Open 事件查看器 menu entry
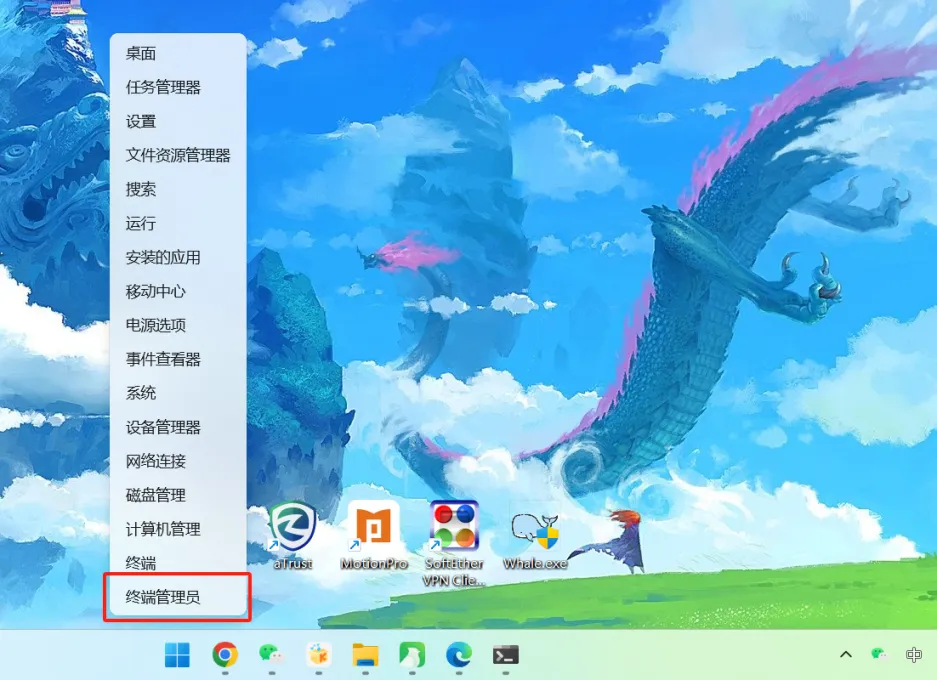The width and height of the screenshot is (937, 680). tap(178, 359)
